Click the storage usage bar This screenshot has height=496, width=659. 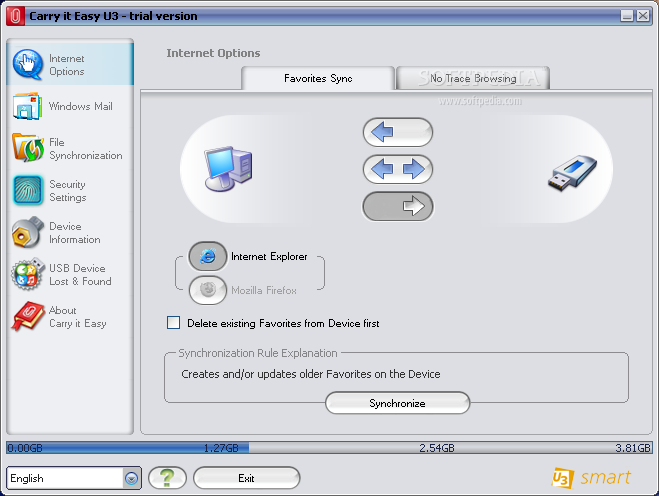pos(329,448)
